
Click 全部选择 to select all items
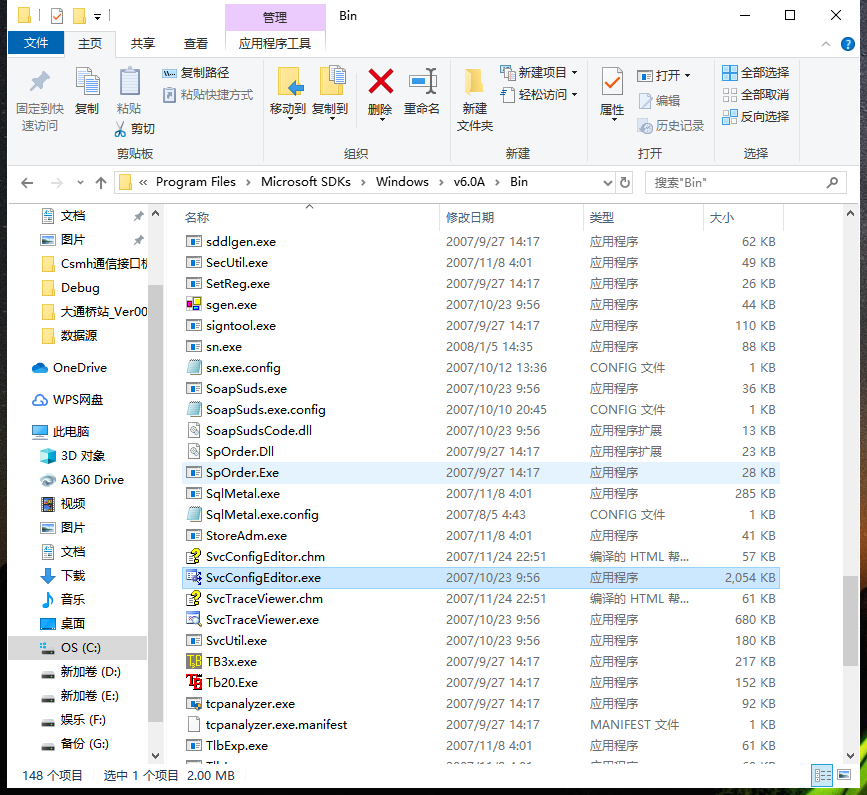click(x=757, y=72)
